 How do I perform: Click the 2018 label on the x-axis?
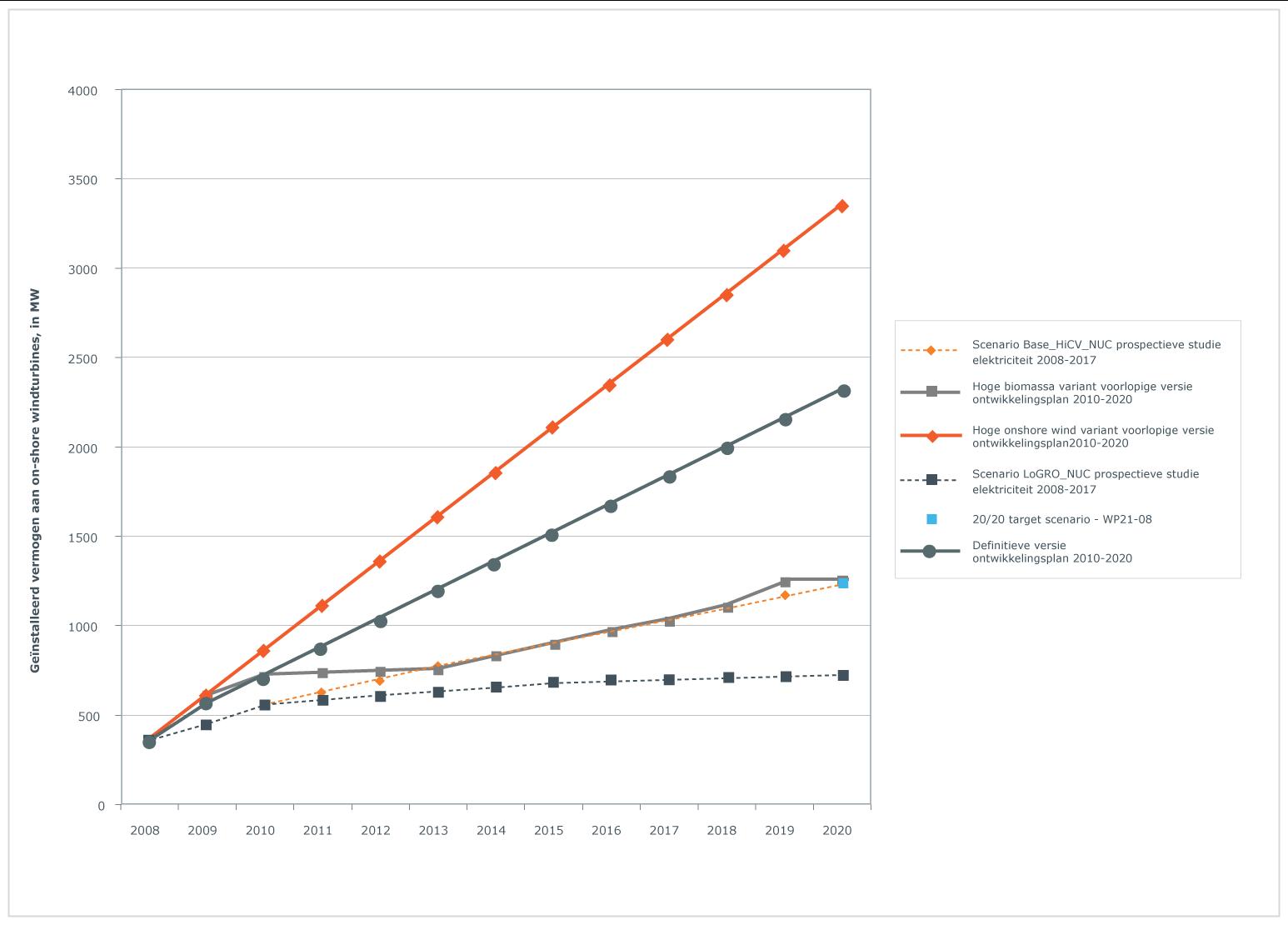(721, 831)
